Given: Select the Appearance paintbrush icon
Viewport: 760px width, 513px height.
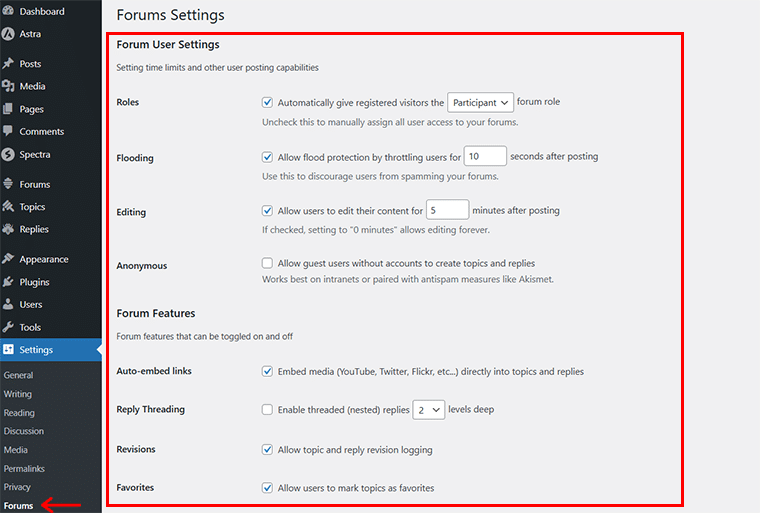Looking at the screenshot, I should (8, 259).
